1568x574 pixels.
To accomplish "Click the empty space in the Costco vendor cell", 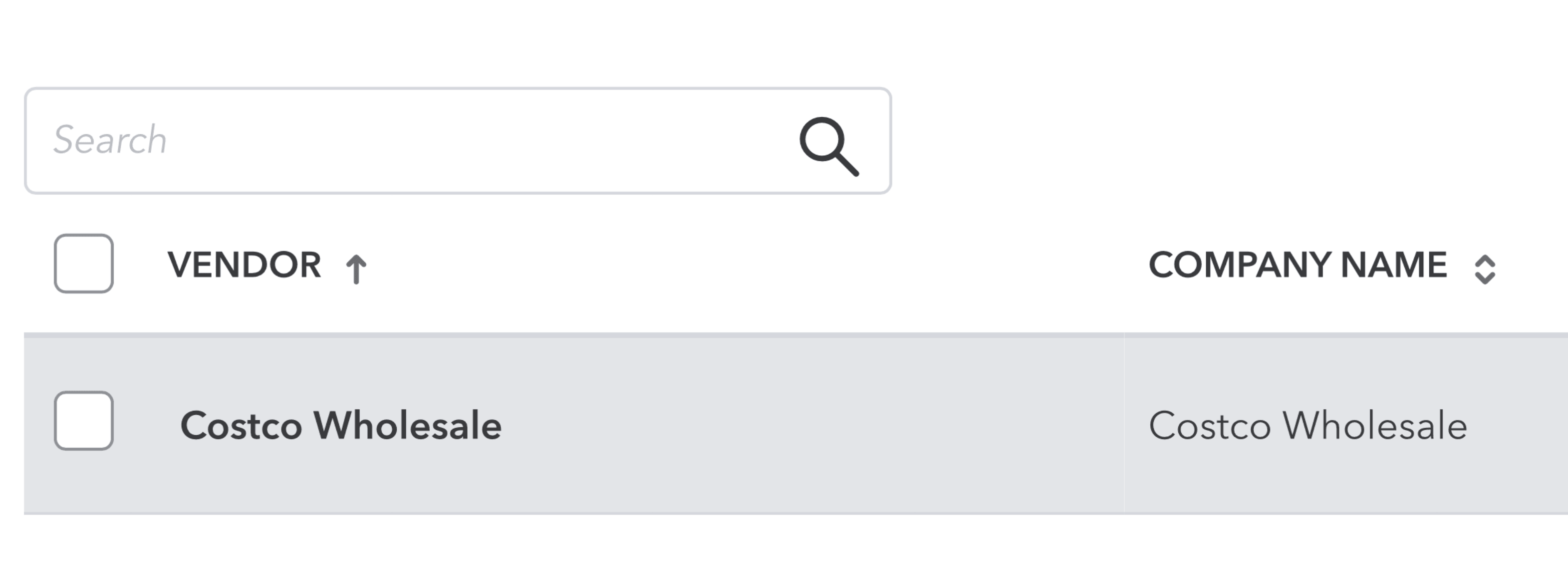I will (791, 425).
